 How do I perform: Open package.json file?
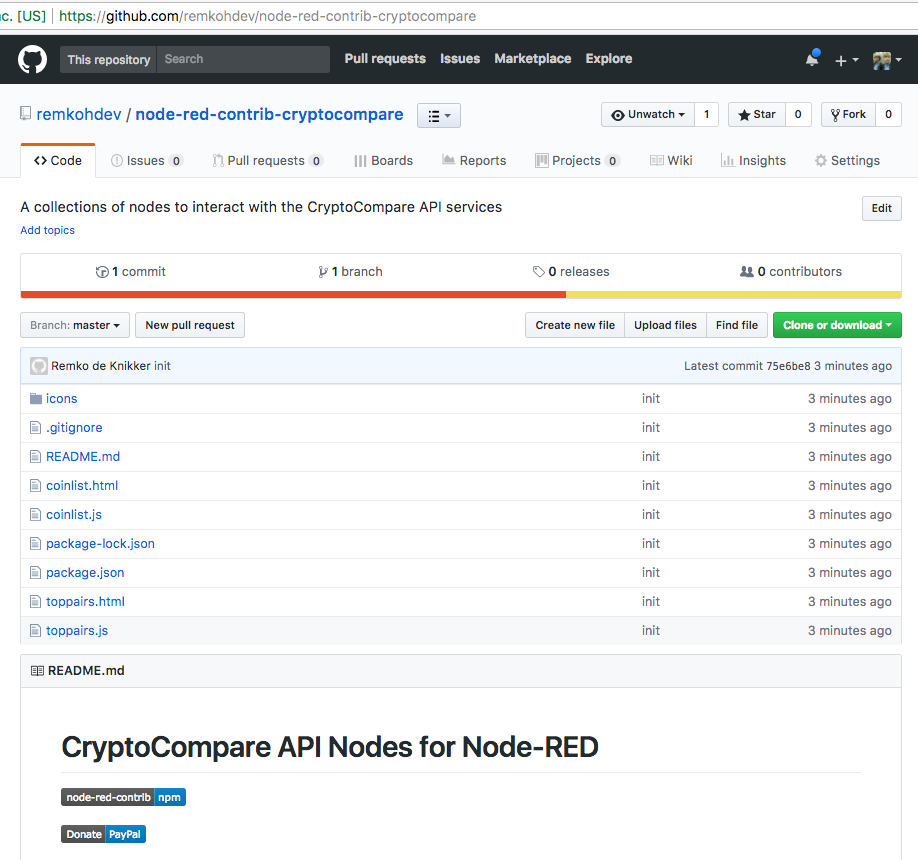(x=85, y=573)
